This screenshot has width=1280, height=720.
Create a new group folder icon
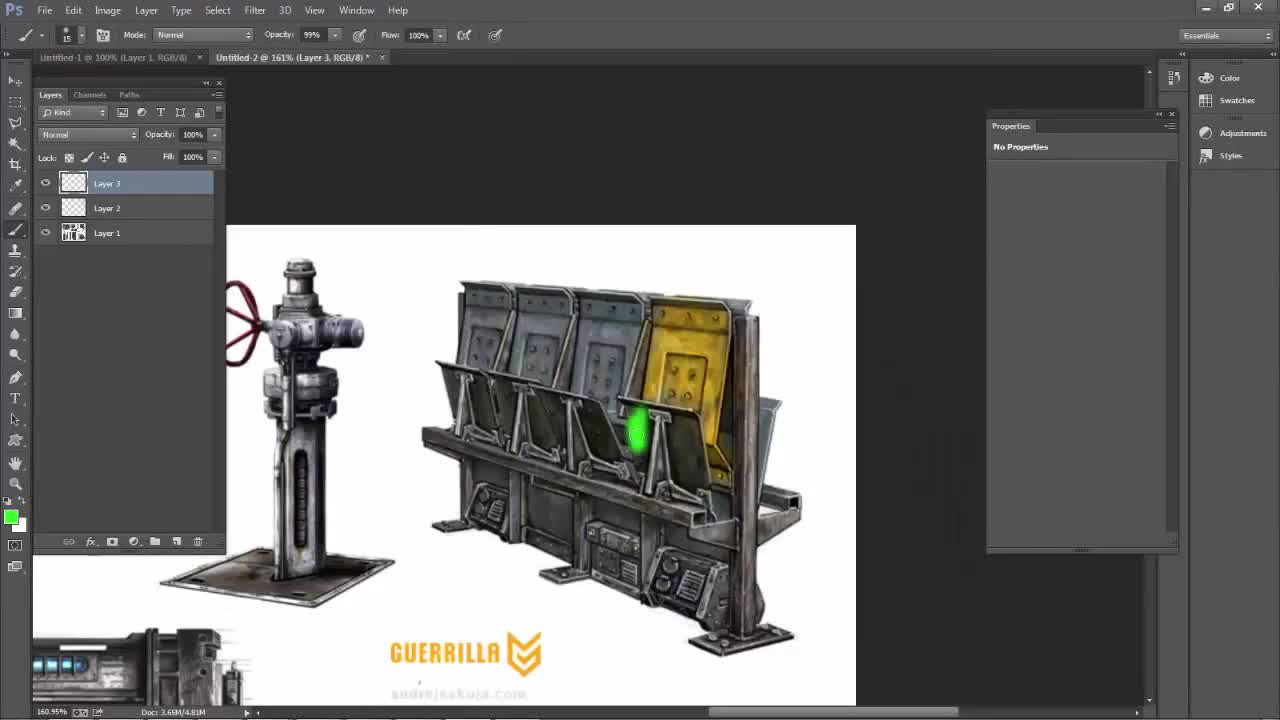pyautogui.click(x=155, y=542)
